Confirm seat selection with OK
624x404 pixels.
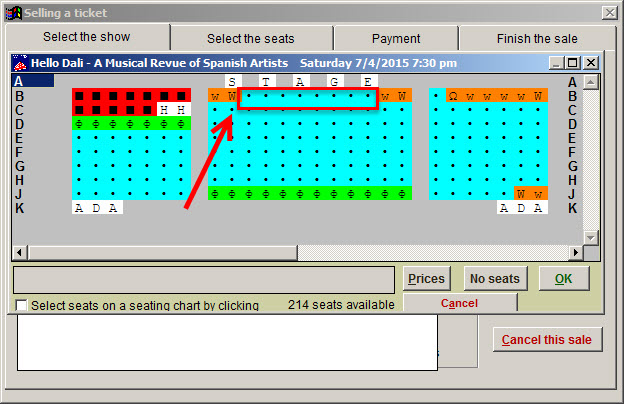564,279
